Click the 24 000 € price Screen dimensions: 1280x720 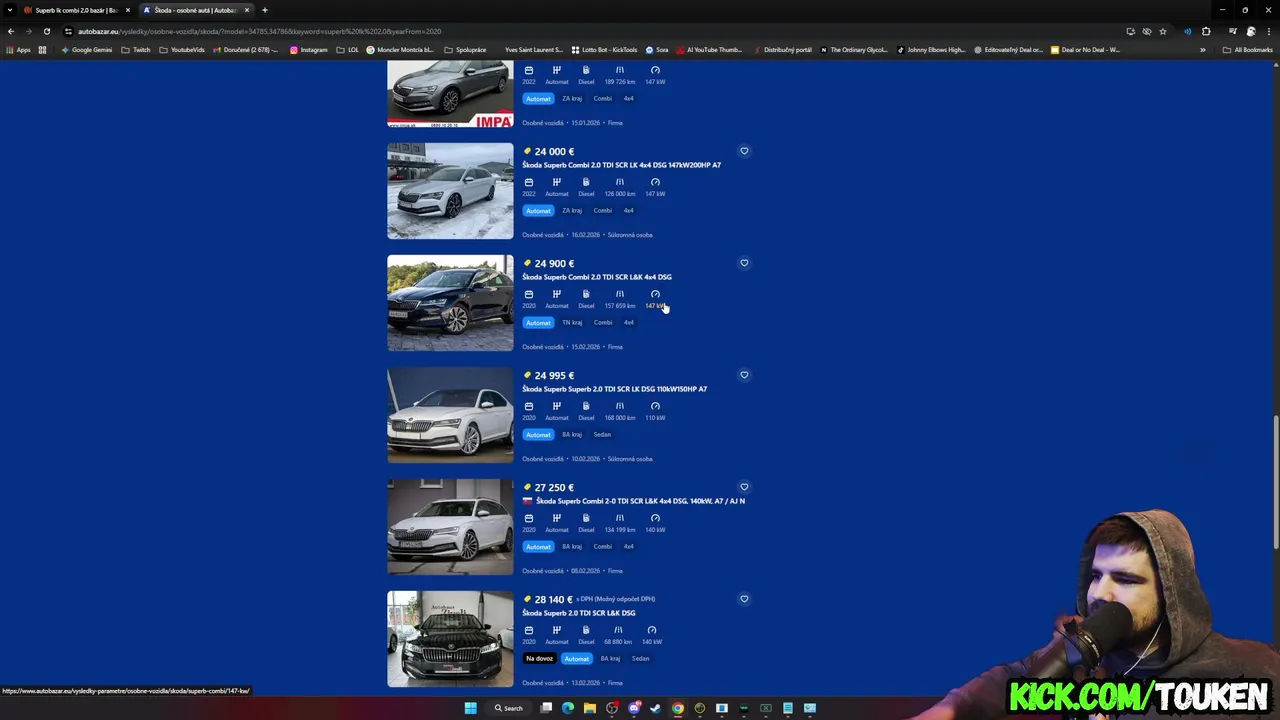[x=554, y=152]
